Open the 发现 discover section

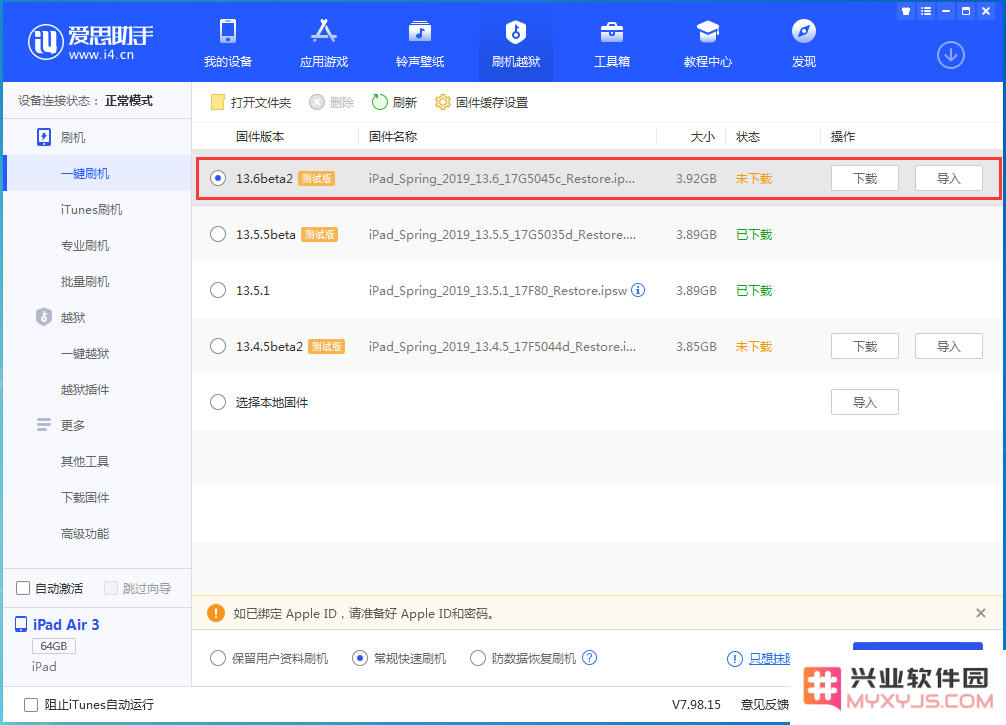point(803,43)
